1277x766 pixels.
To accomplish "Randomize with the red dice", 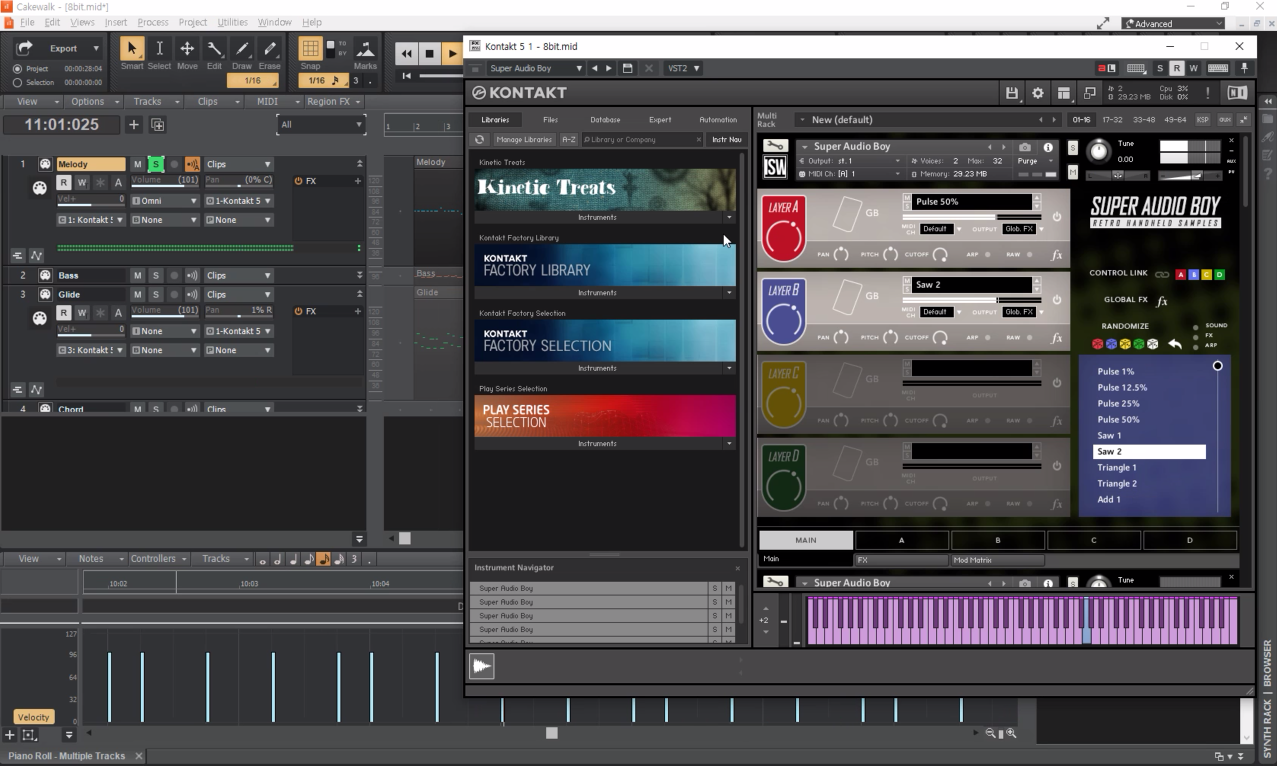I will 1097,344.
